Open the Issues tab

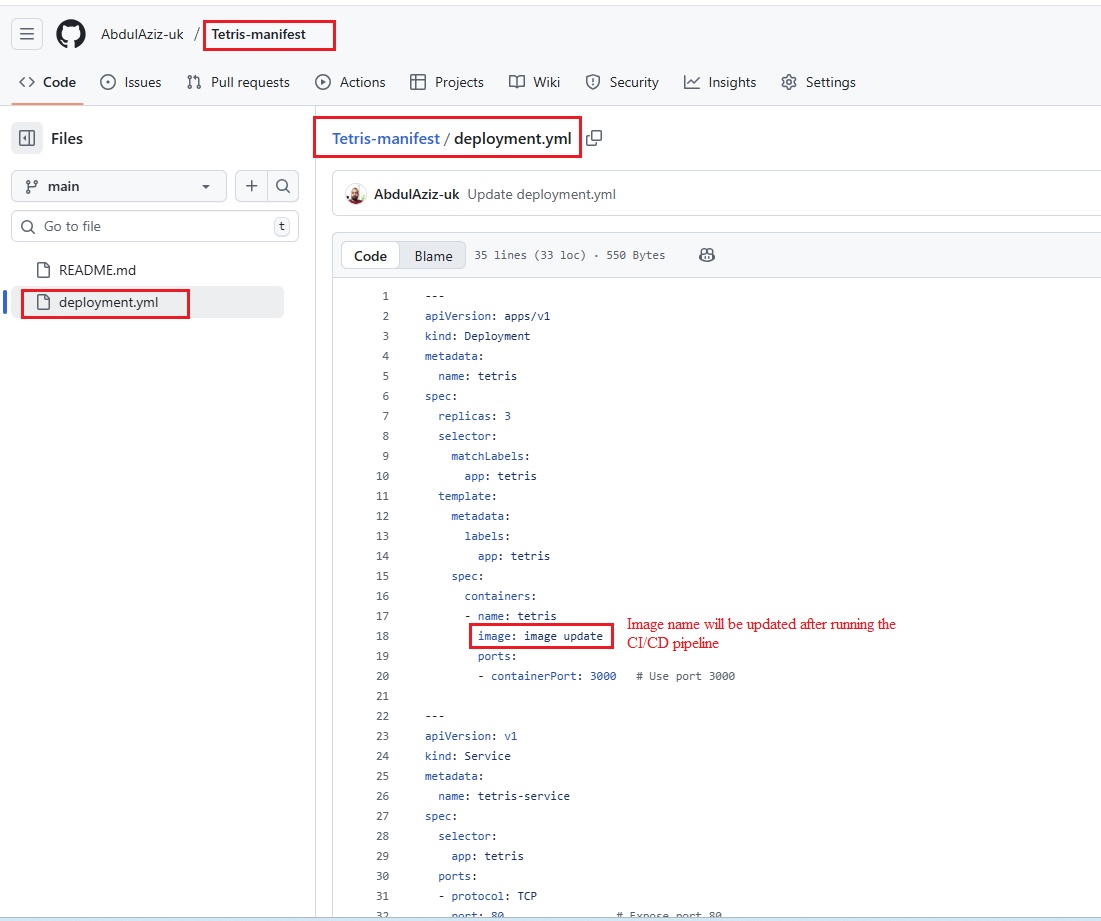pyautogui.click(x=130, y=82)
